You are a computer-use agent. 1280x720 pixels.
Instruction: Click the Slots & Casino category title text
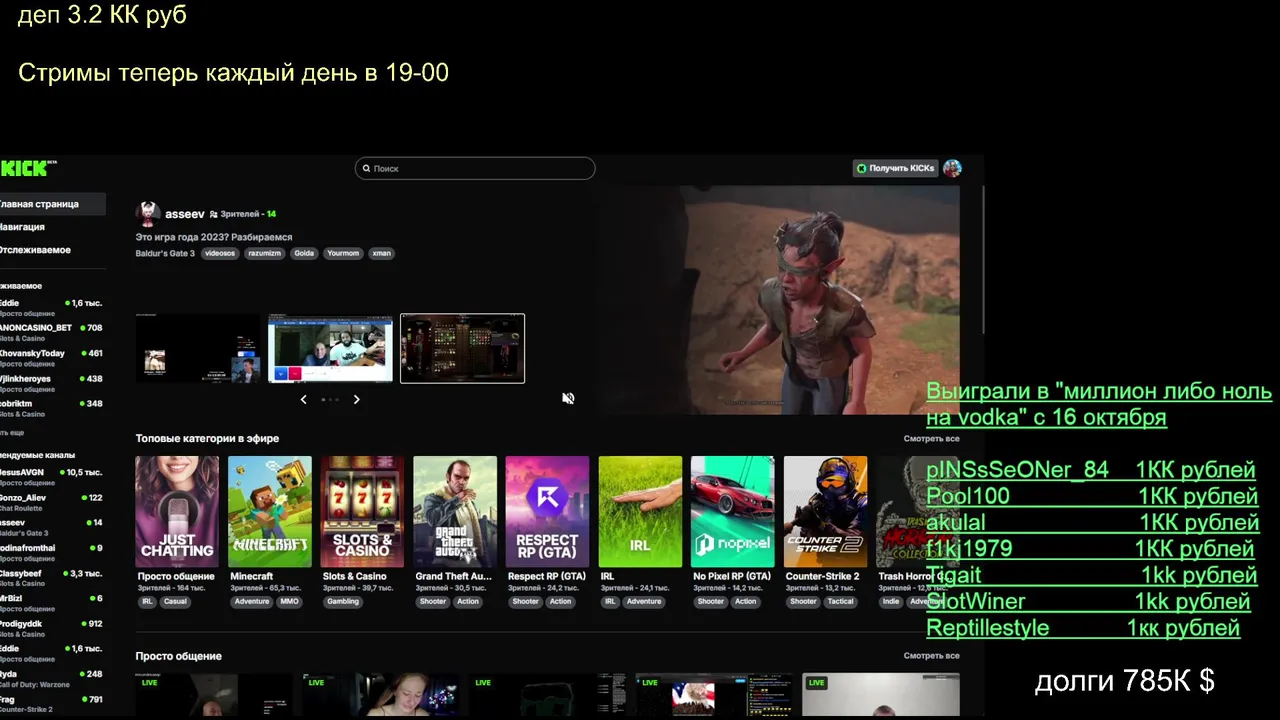[x=355, y=577]
